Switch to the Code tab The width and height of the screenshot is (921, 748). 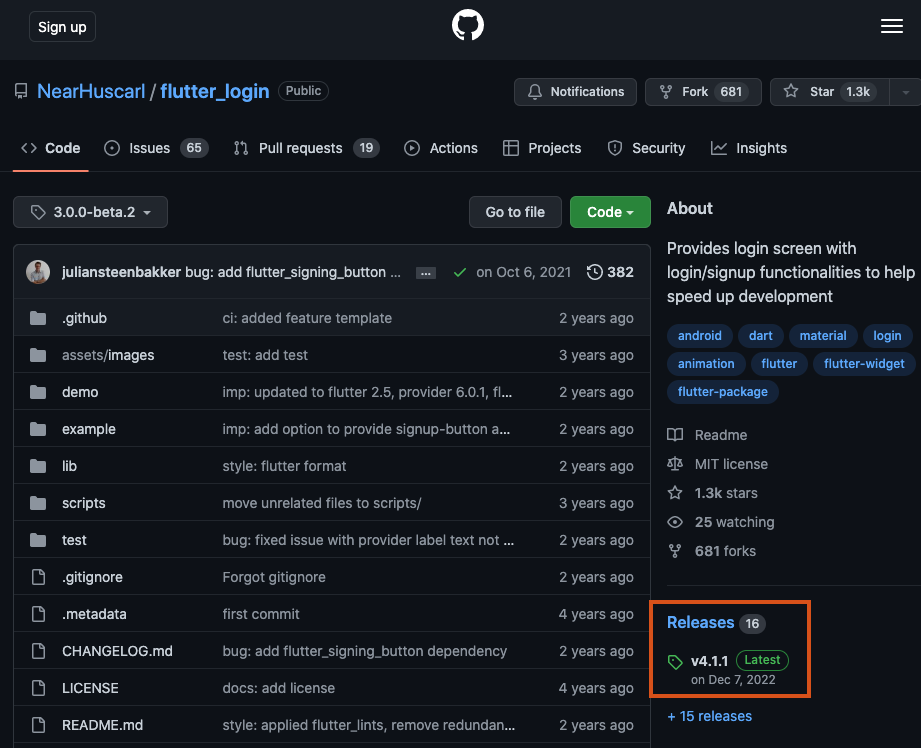[51, 148]
